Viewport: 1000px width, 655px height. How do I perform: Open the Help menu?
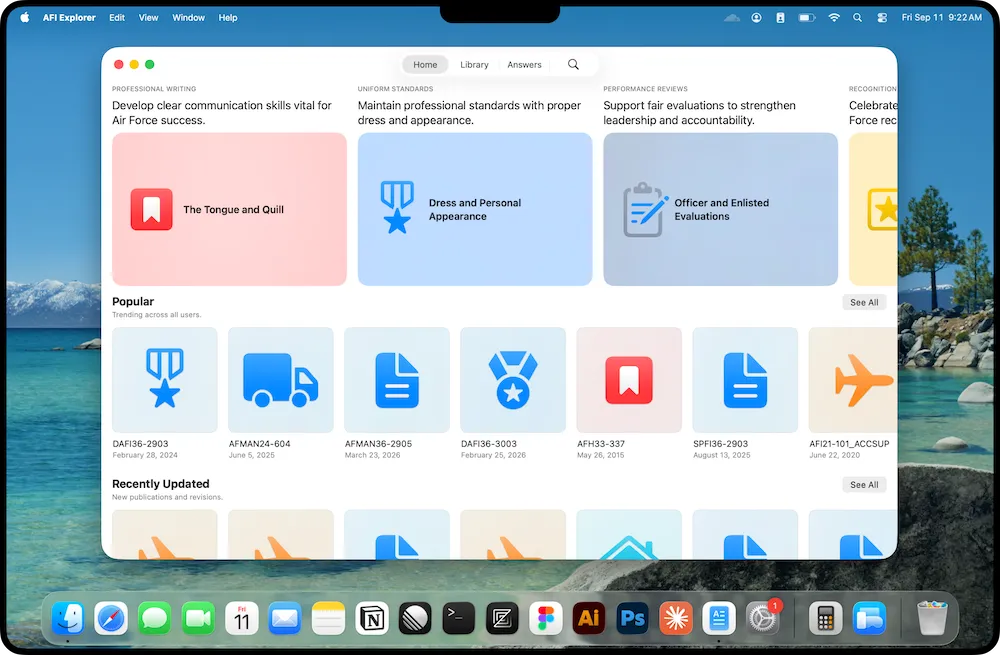(x=228, y=18)
